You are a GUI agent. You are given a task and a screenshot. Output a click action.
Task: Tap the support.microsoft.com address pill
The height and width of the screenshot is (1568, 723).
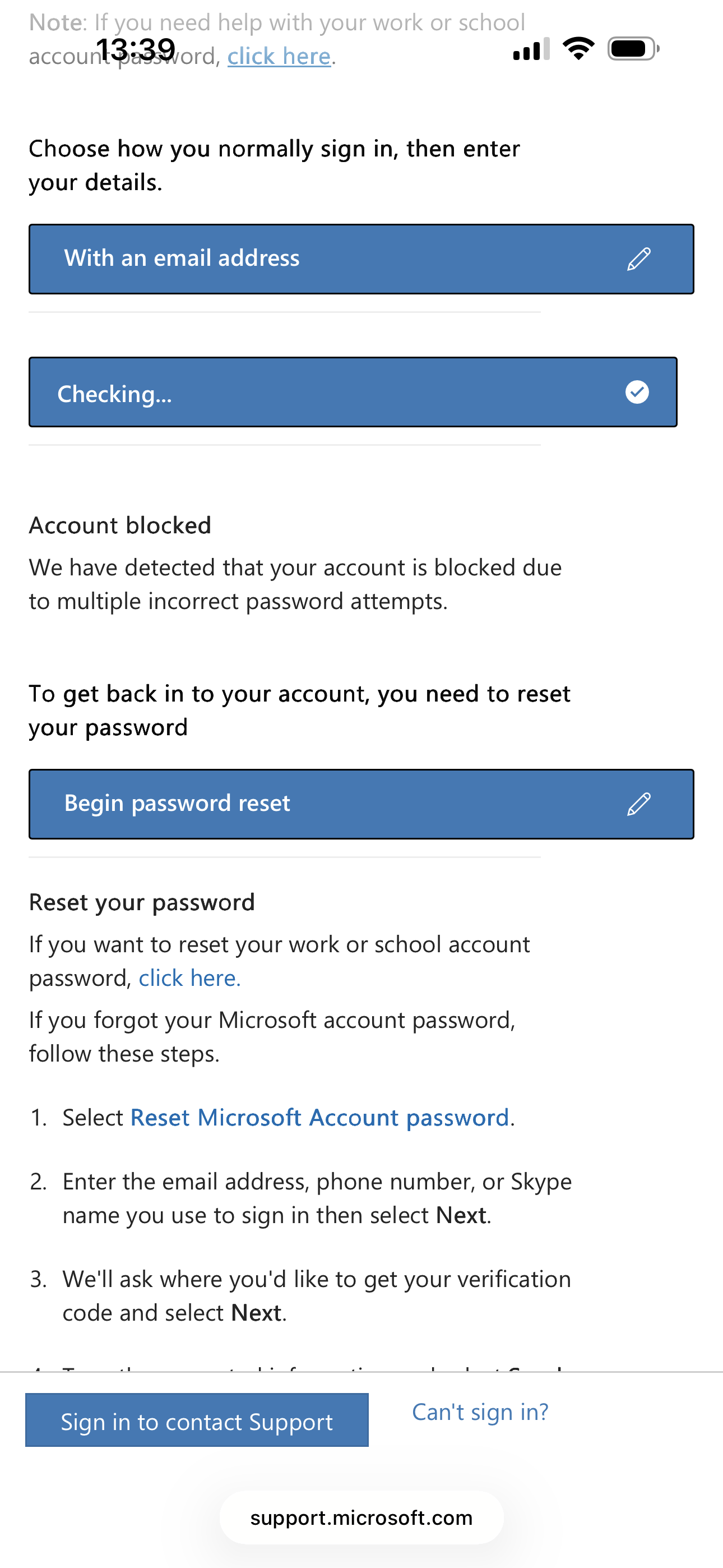(361, 1518)
